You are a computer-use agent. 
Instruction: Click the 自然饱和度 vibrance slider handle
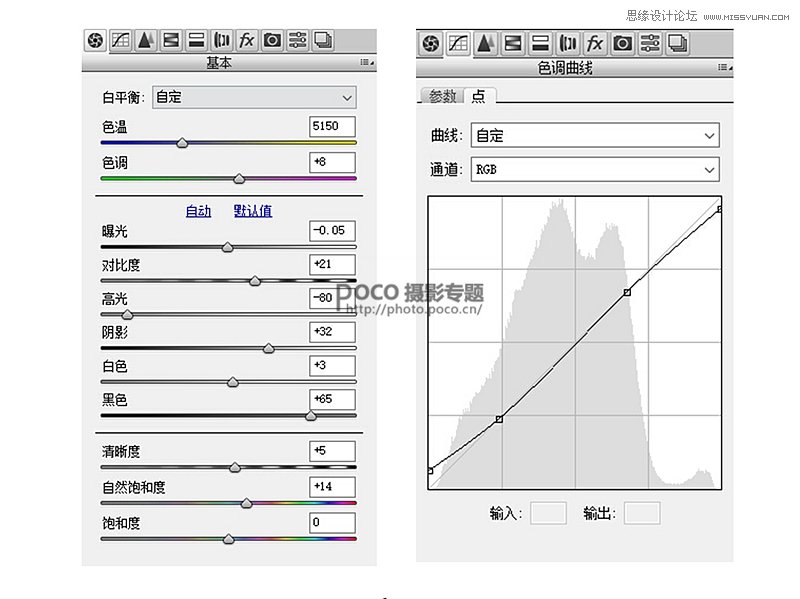246,504
